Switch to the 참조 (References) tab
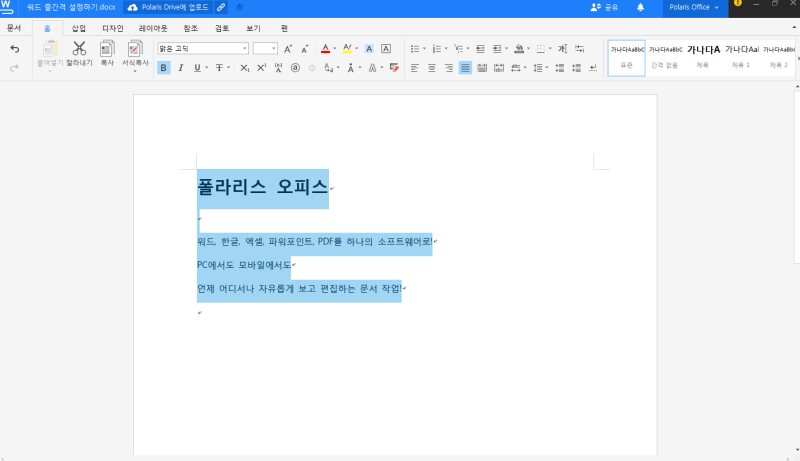Image resolution: width=800 pixels, height=461 pixels. click(191, 28)
